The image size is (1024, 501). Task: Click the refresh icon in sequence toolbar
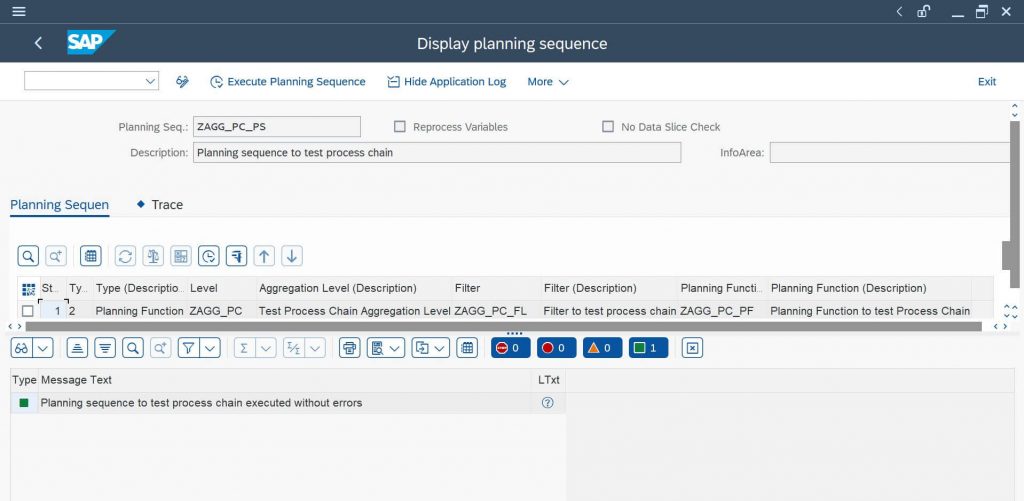pos(125,256)
